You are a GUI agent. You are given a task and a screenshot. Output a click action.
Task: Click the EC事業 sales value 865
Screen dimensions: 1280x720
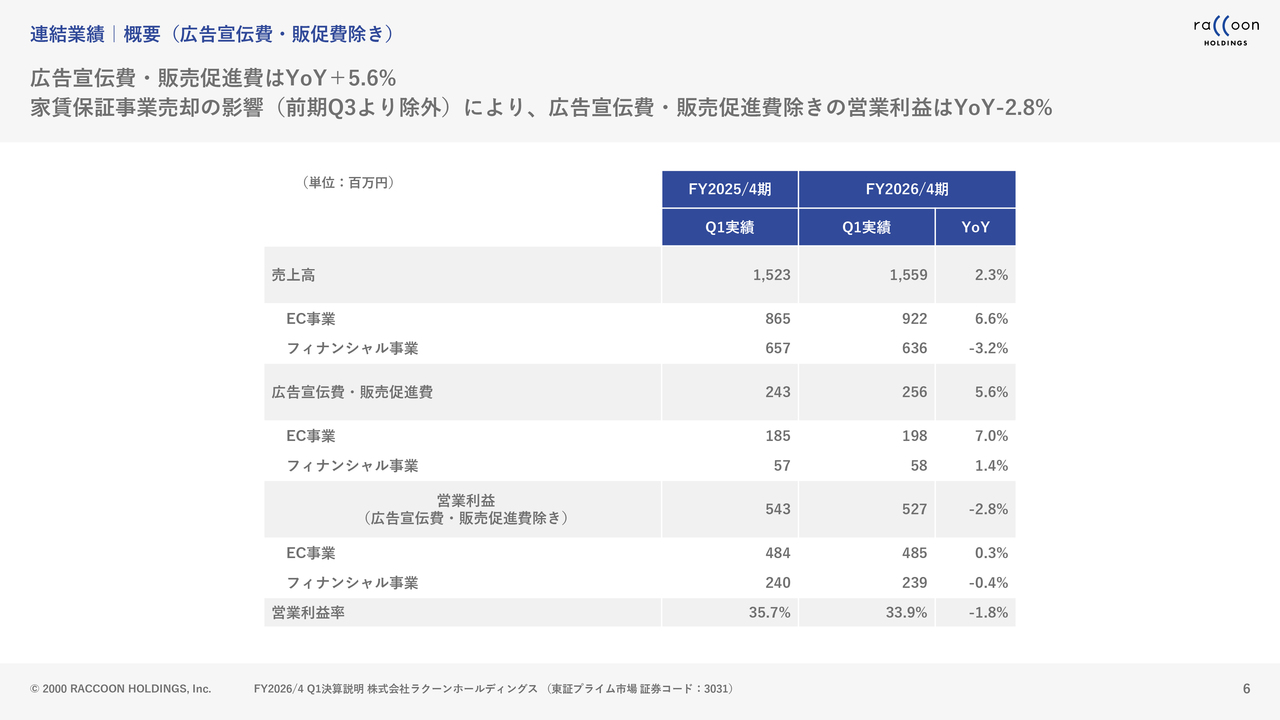tap(778, 319)
